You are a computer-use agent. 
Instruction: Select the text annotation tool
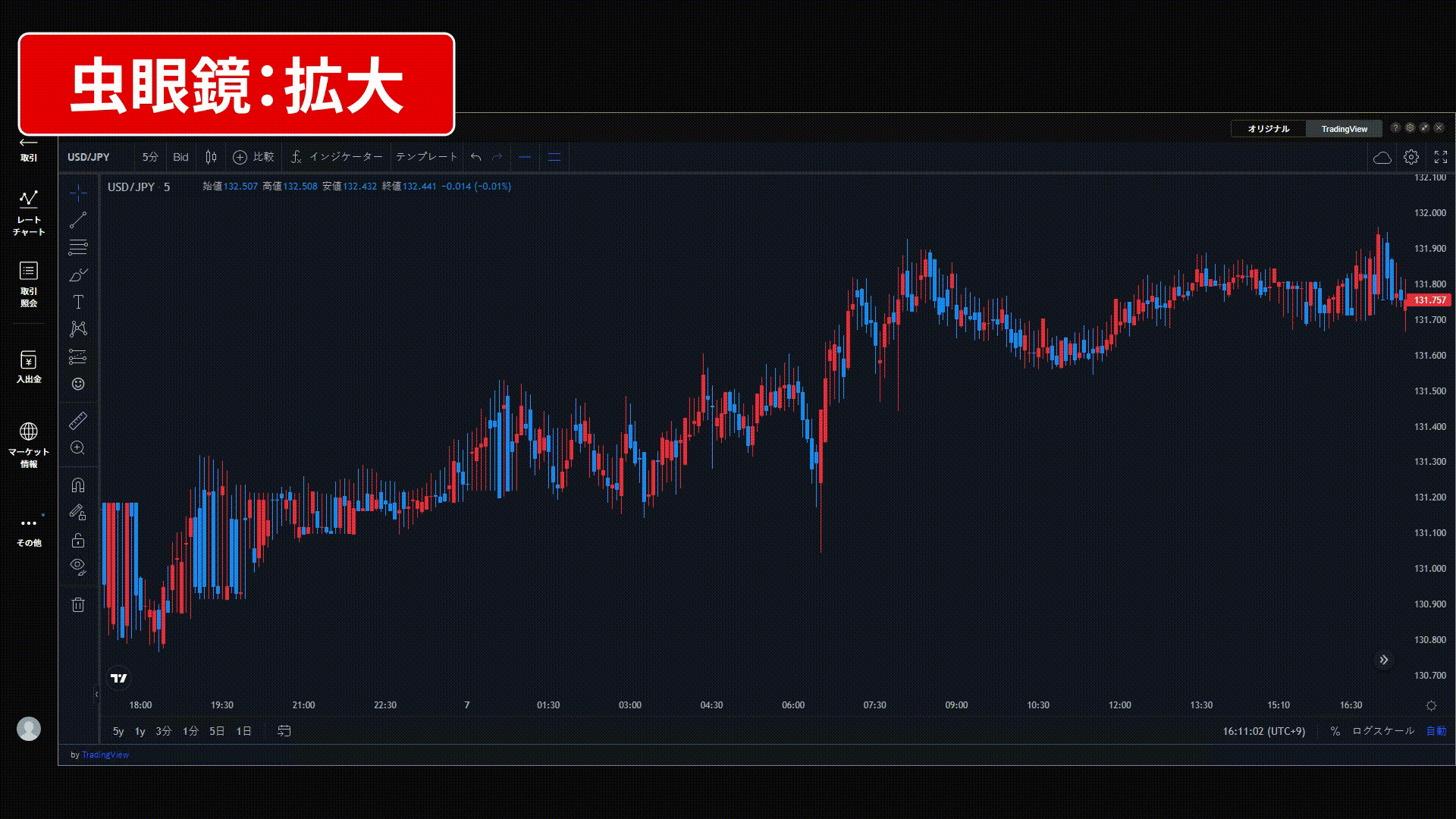point(78,302)
